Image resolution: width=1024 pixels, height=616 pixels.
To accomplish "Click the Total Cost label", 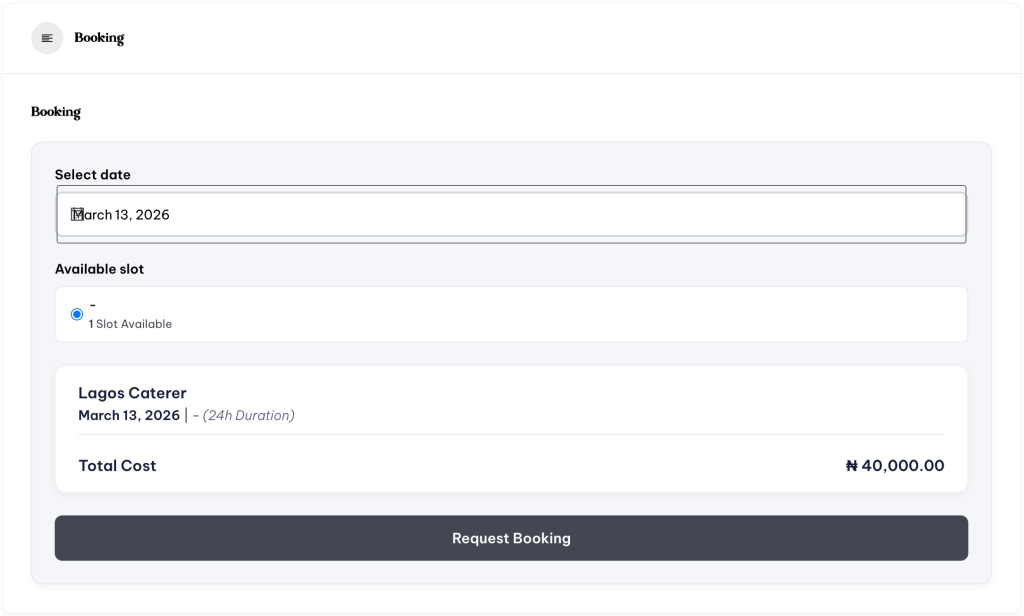I will point(117,465).
